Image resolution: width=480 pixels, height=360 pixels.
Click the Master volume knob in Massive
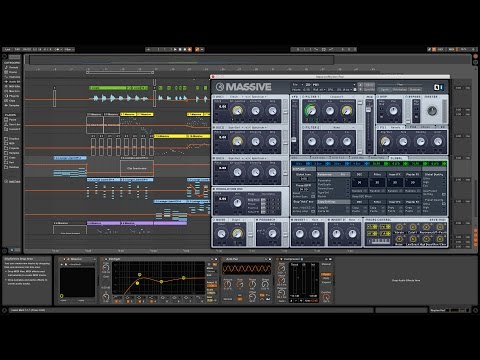click(432, 111)
